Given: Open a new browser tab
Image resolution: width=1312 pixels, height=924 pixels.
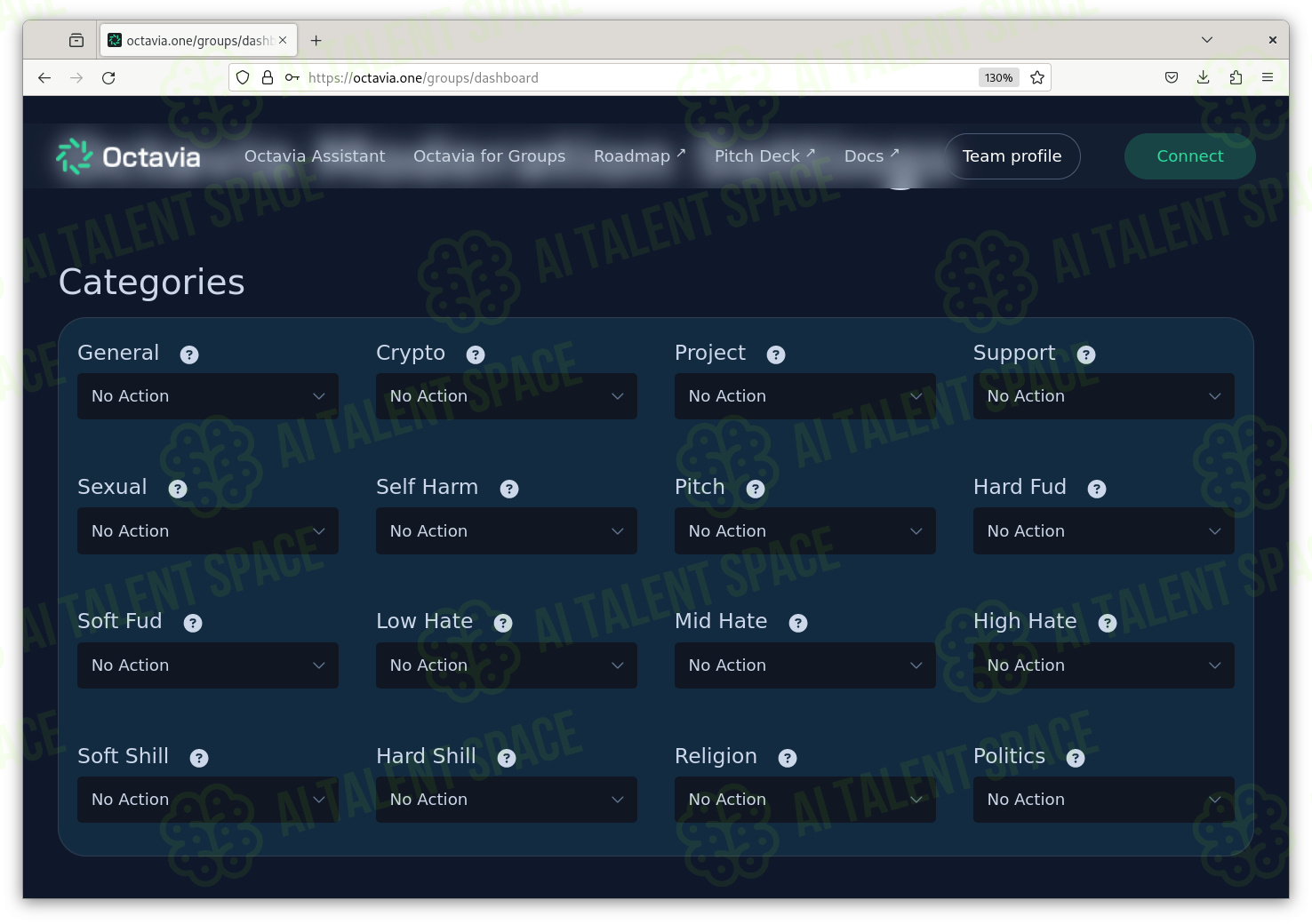Looking at the screenshot, I should coord(316,40).
